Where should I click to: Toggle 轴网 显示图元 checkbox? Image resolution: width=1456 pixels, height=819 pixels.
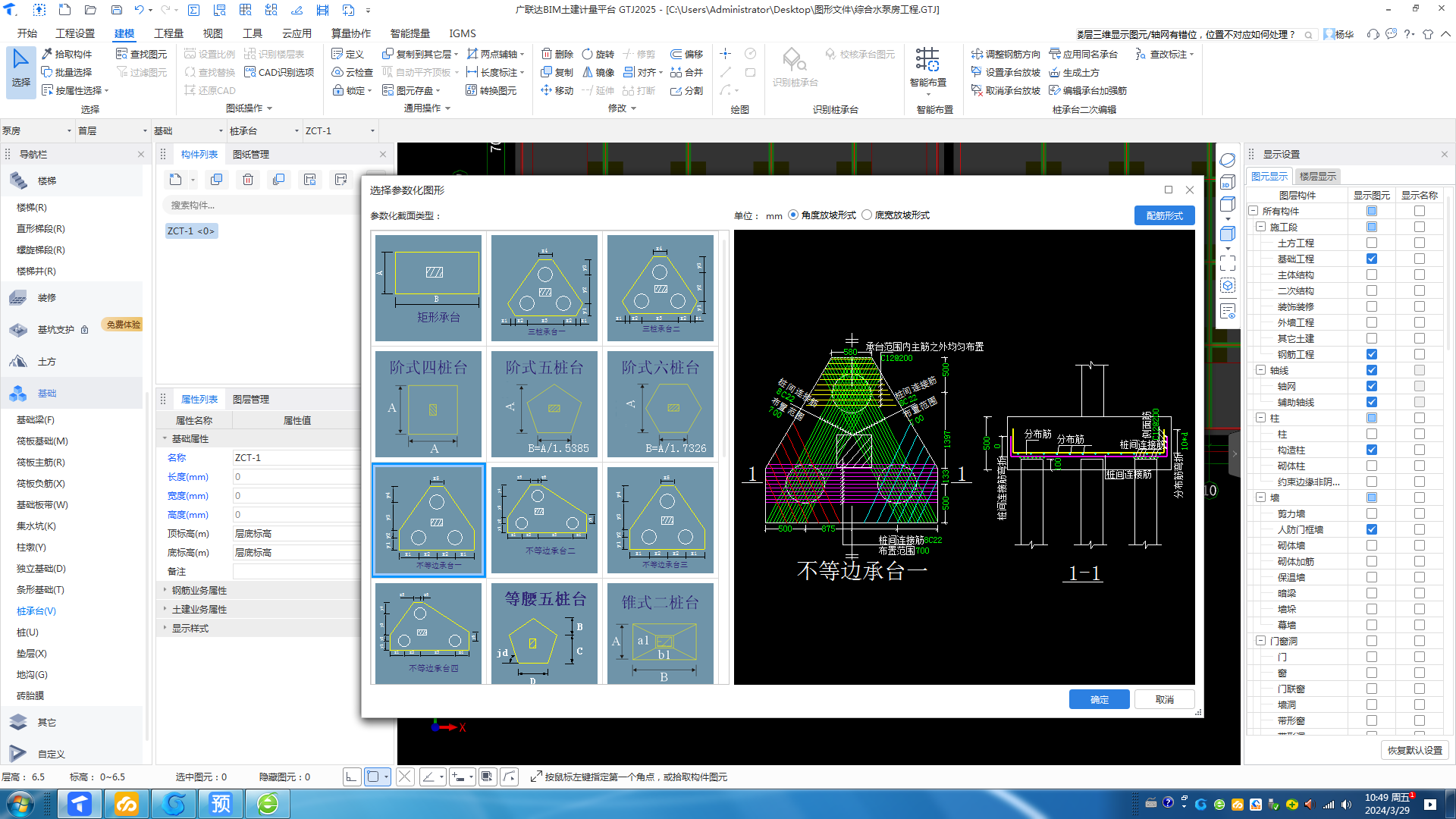click(1372, 386)
